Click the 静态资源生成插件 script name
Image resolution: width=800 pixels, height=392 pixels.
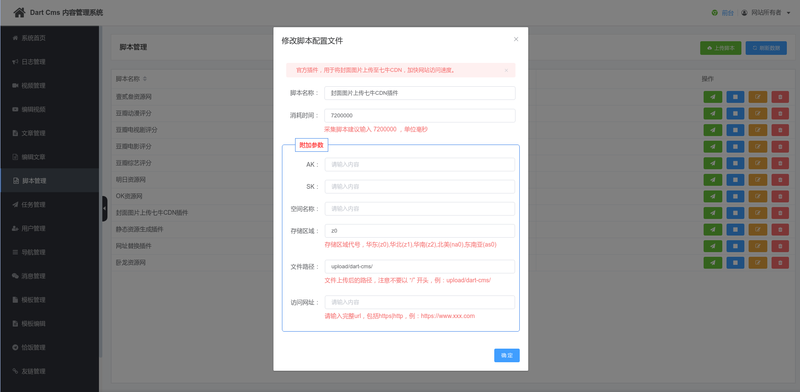tap(139, 229)
